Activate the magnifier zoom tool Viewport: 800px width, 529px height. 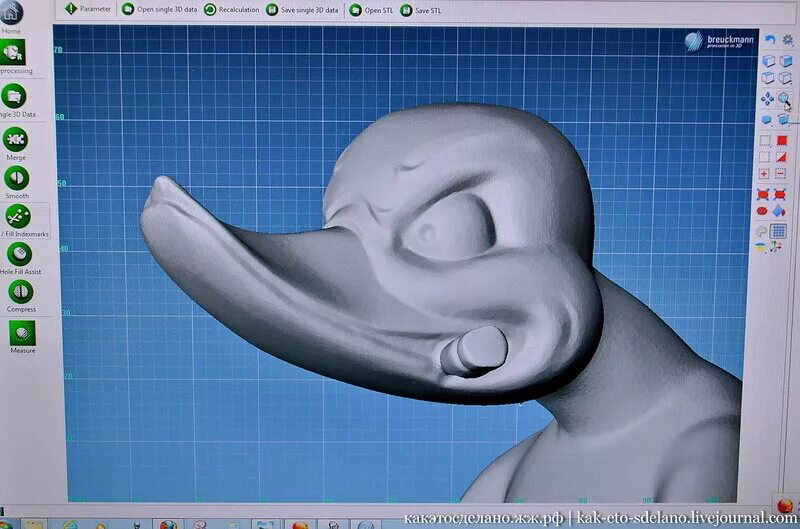coord(784,98)
